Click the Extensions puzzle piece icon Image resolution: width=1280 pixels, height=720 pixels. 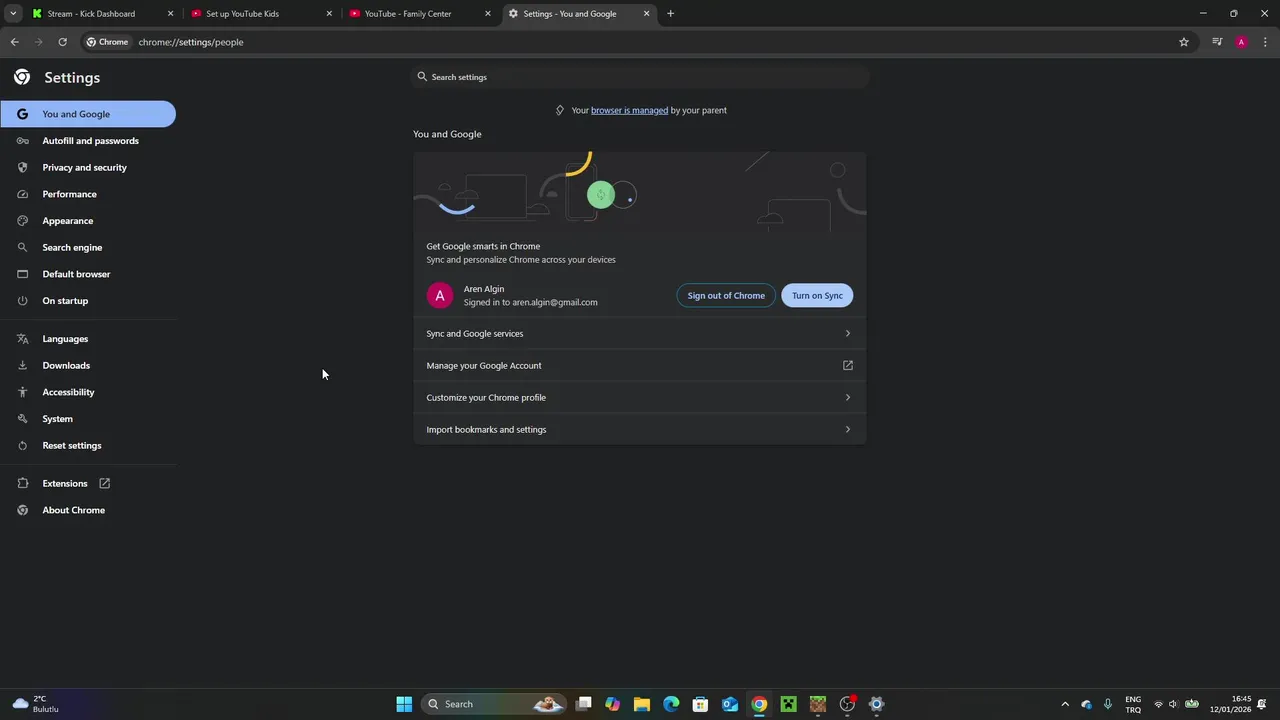[x=22, y=484]
